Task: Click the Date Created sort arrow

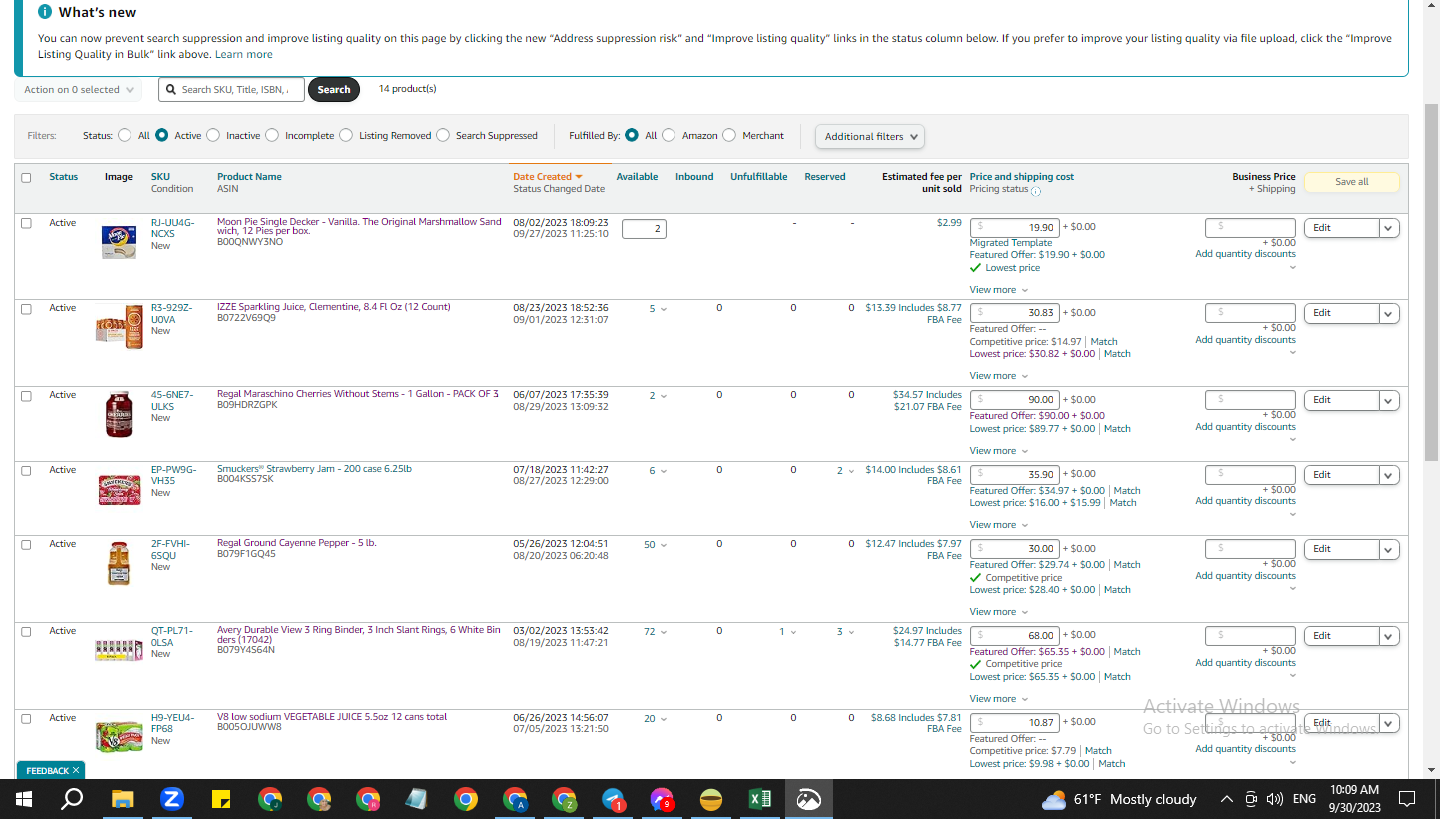Action: [x=578, y=177]
